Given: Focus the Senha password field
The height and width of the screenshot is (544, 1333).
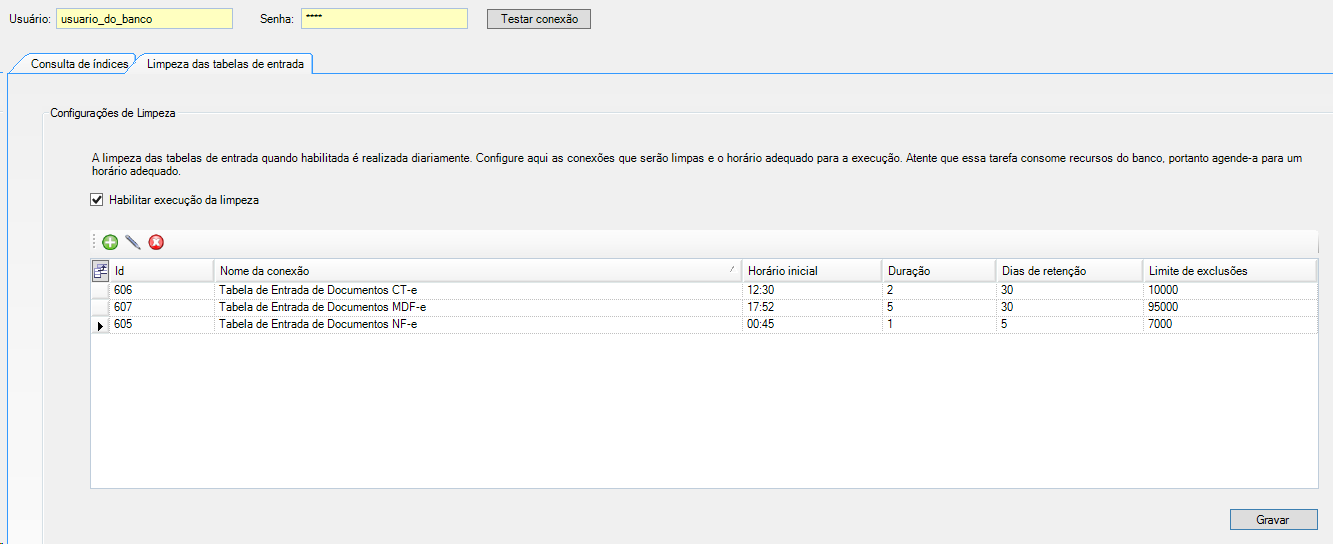Looking at the screenshot, I should pos(384,19).
